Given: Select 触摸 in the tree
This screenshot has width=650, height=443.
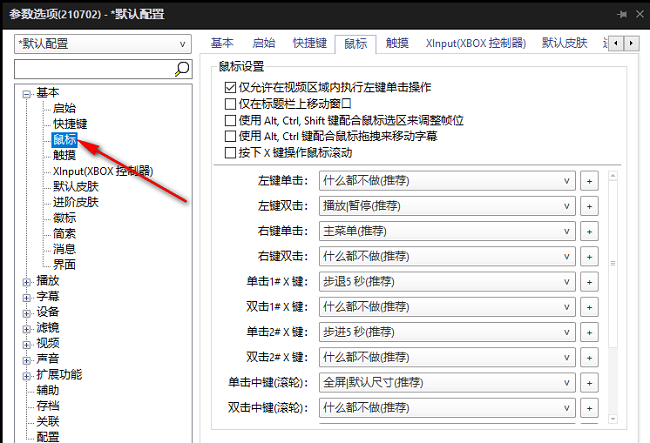Looking at the screenshot, I should click(x=64, y=155).
